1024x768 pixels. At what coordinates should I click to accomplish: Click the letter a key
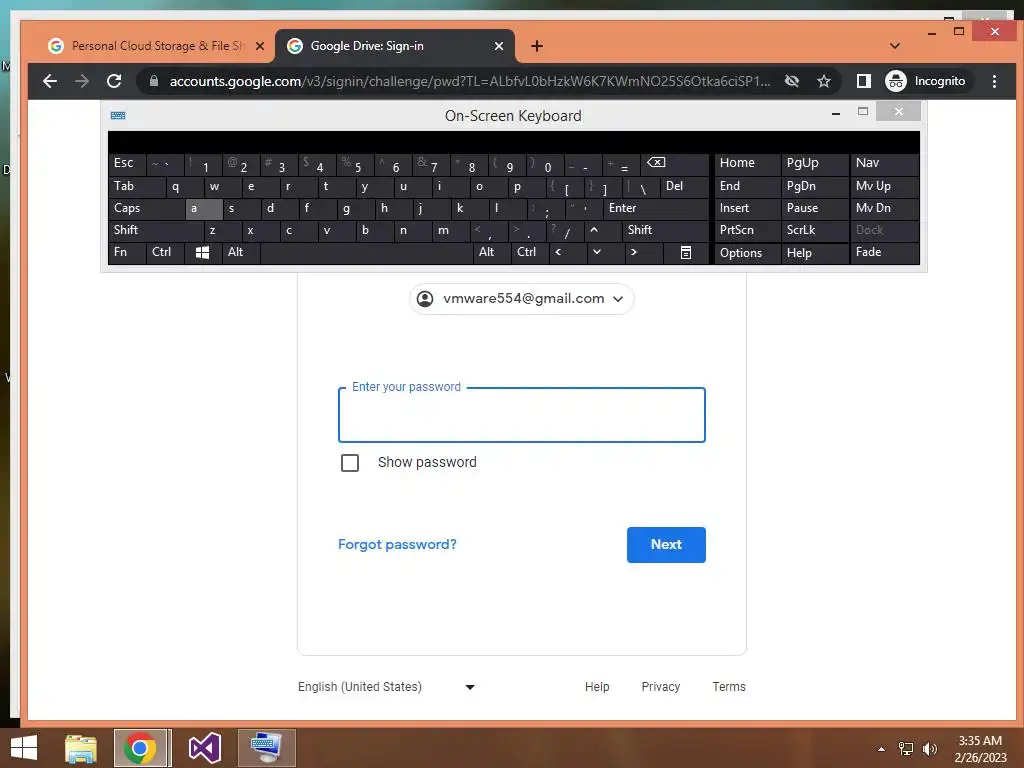tap(204, 208)
